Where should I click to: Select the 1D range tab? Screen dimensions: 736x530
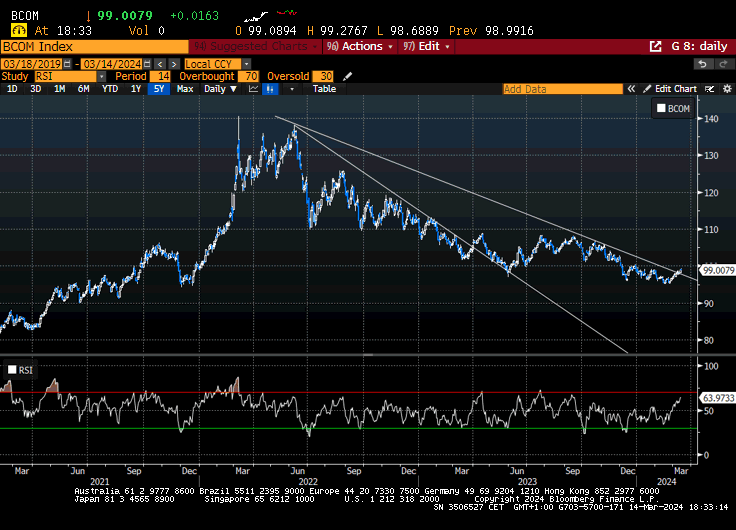click(12, 89)
